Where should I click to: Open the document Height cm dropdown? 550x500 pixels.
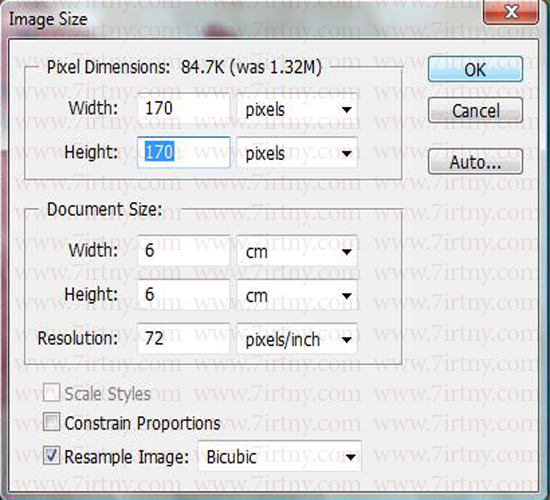297,295
